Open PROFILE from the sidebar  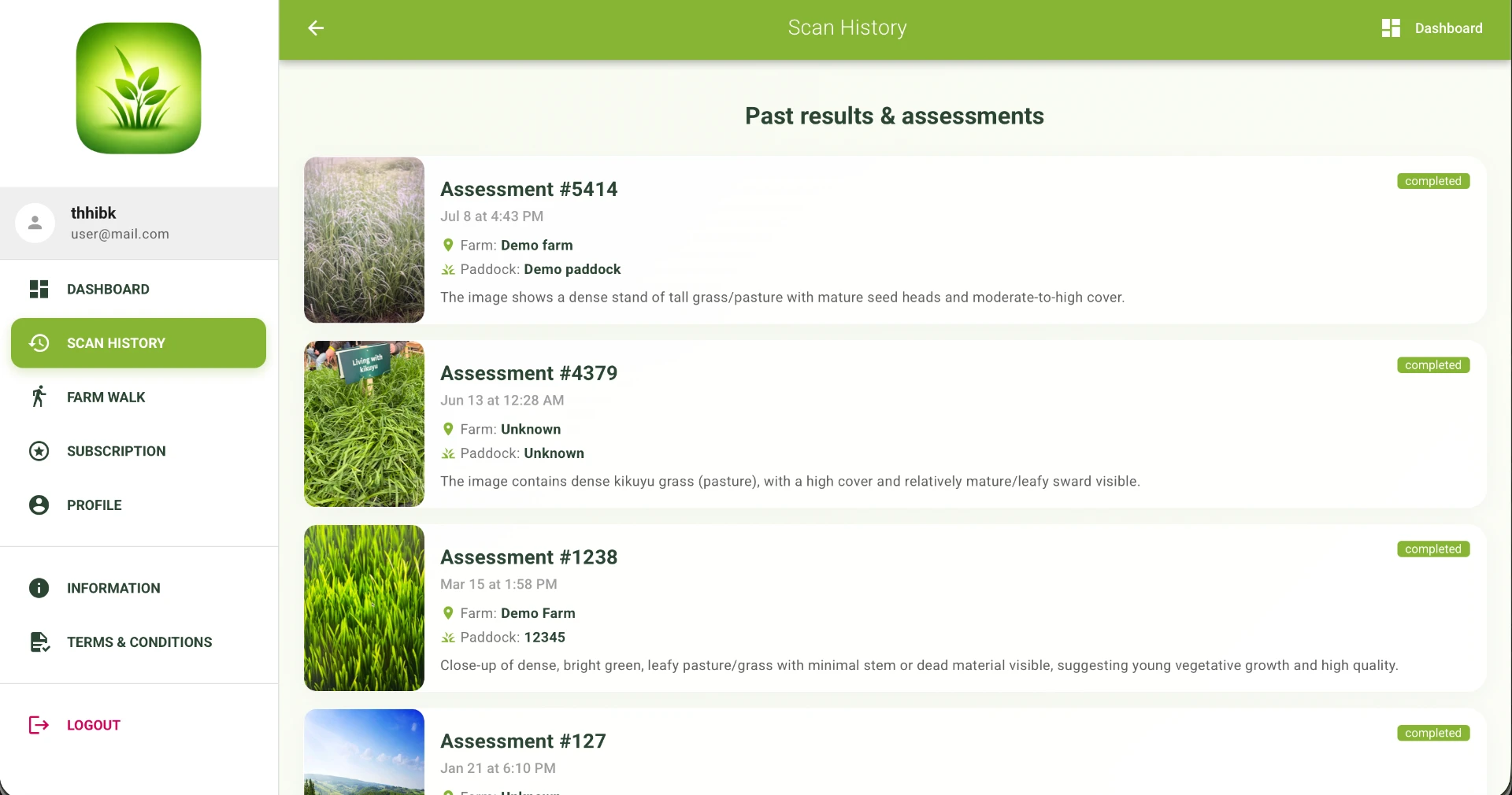pos(139,505)
